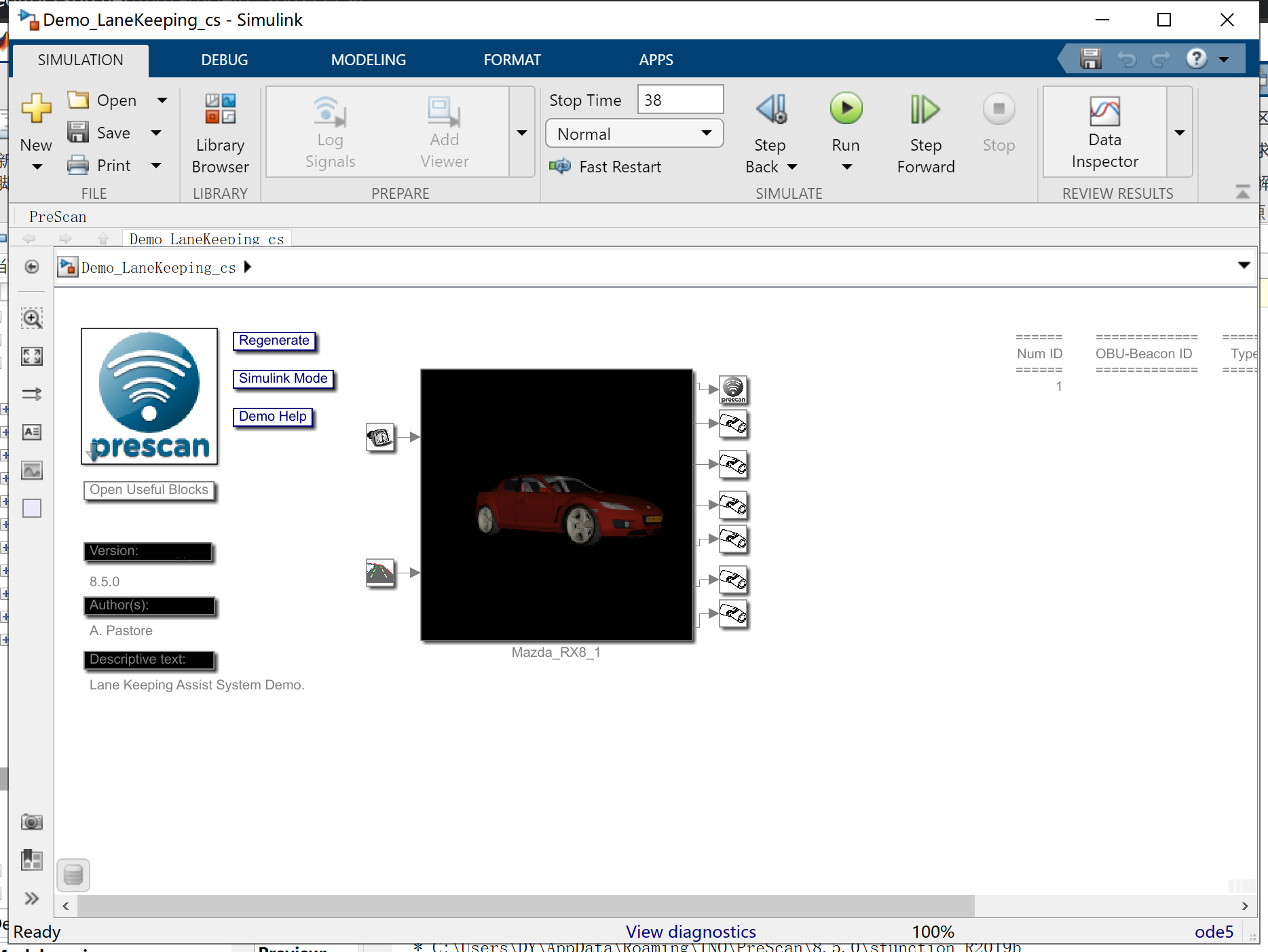Expand the Prepare gallery dropdown

point(522,132)
